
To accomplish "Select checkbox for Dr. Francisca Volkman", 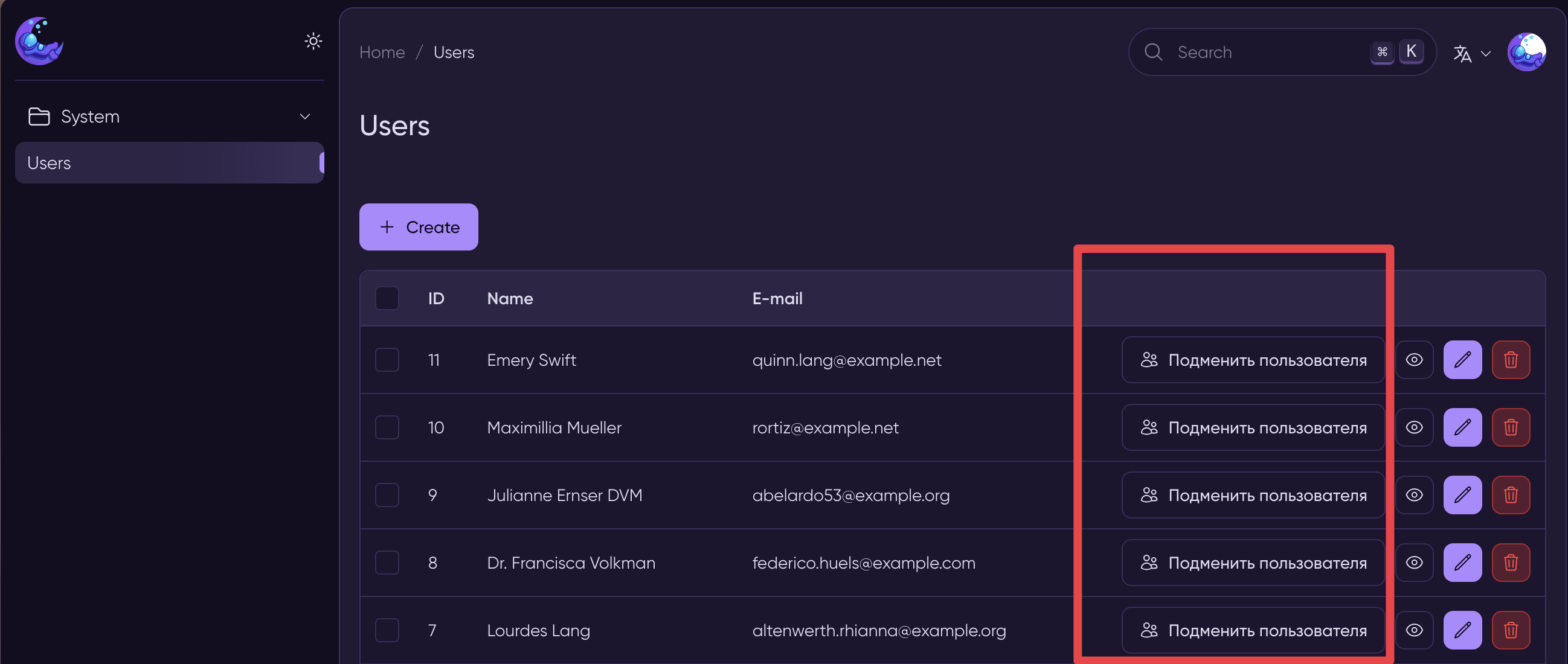I will [x=387, y=563].
